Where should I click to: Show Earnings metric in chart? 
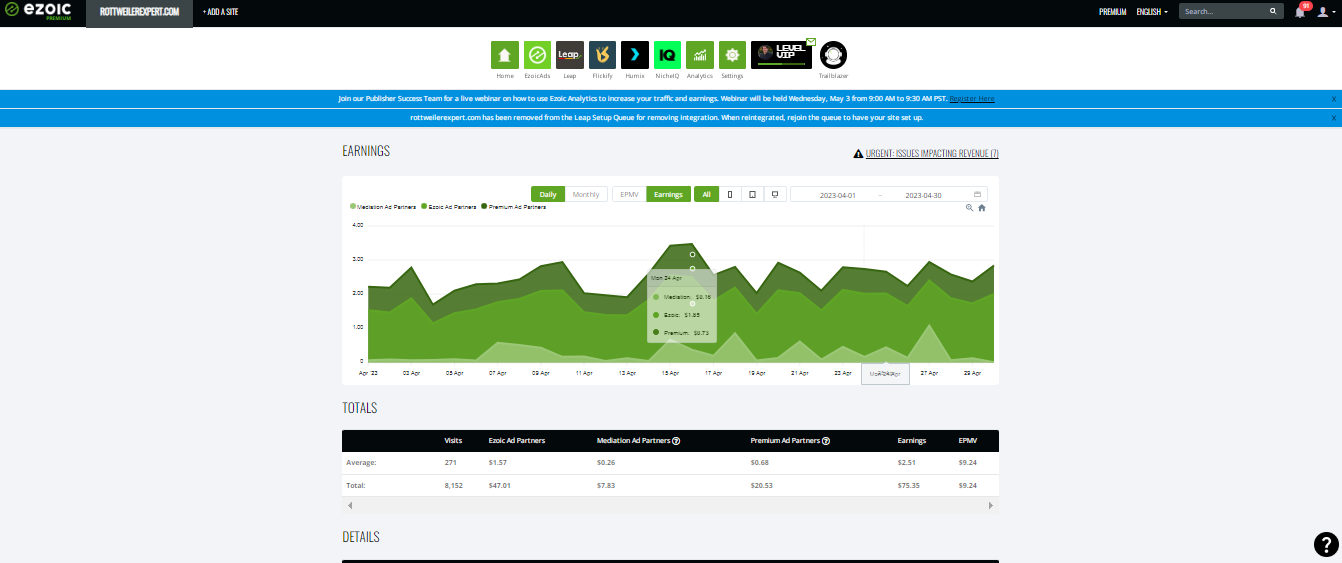click(x=668, y=194)
